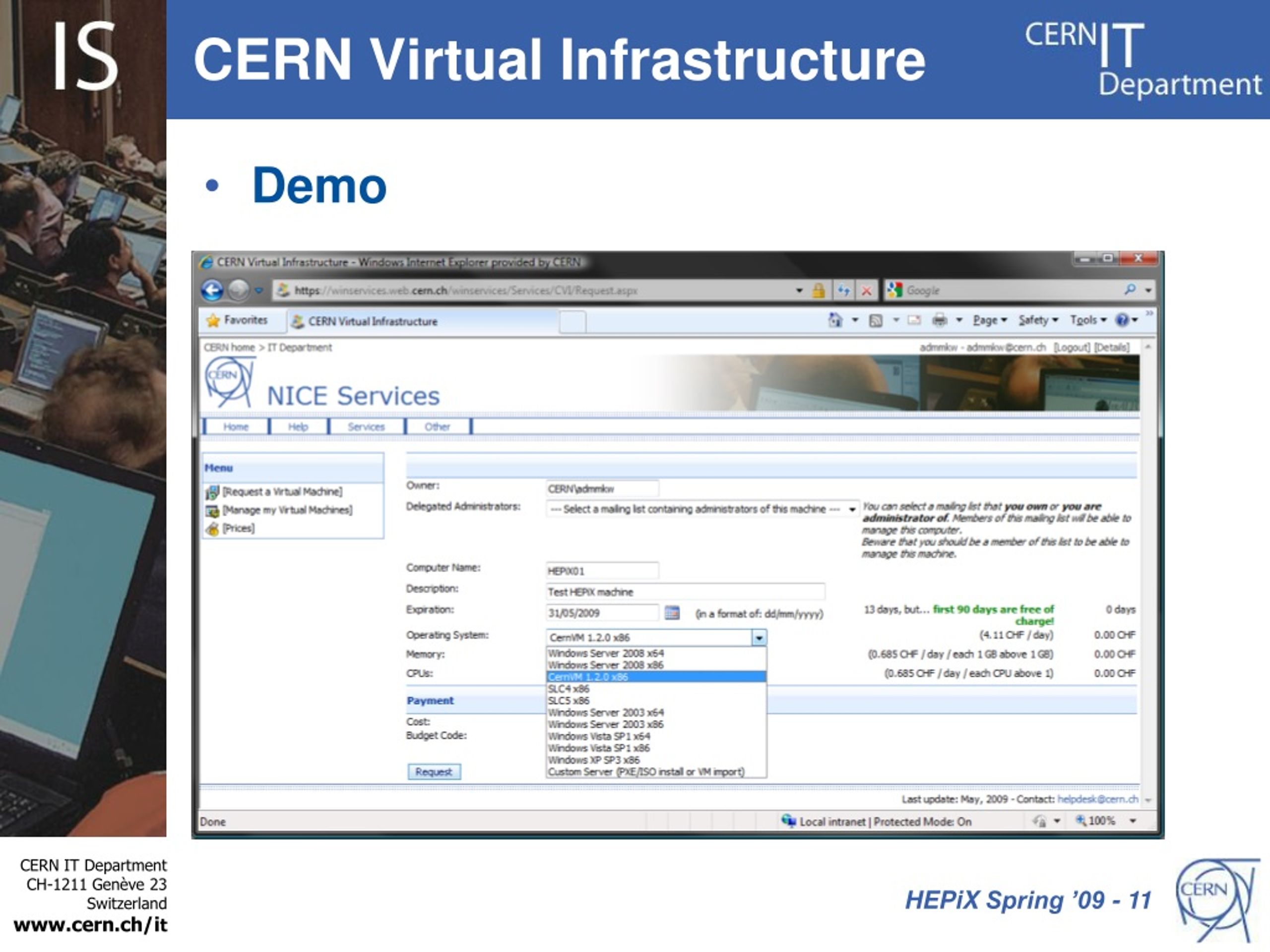Screen dimensions: 1270x952
Task: Click the Description text field
Action: tap(686, 592)
